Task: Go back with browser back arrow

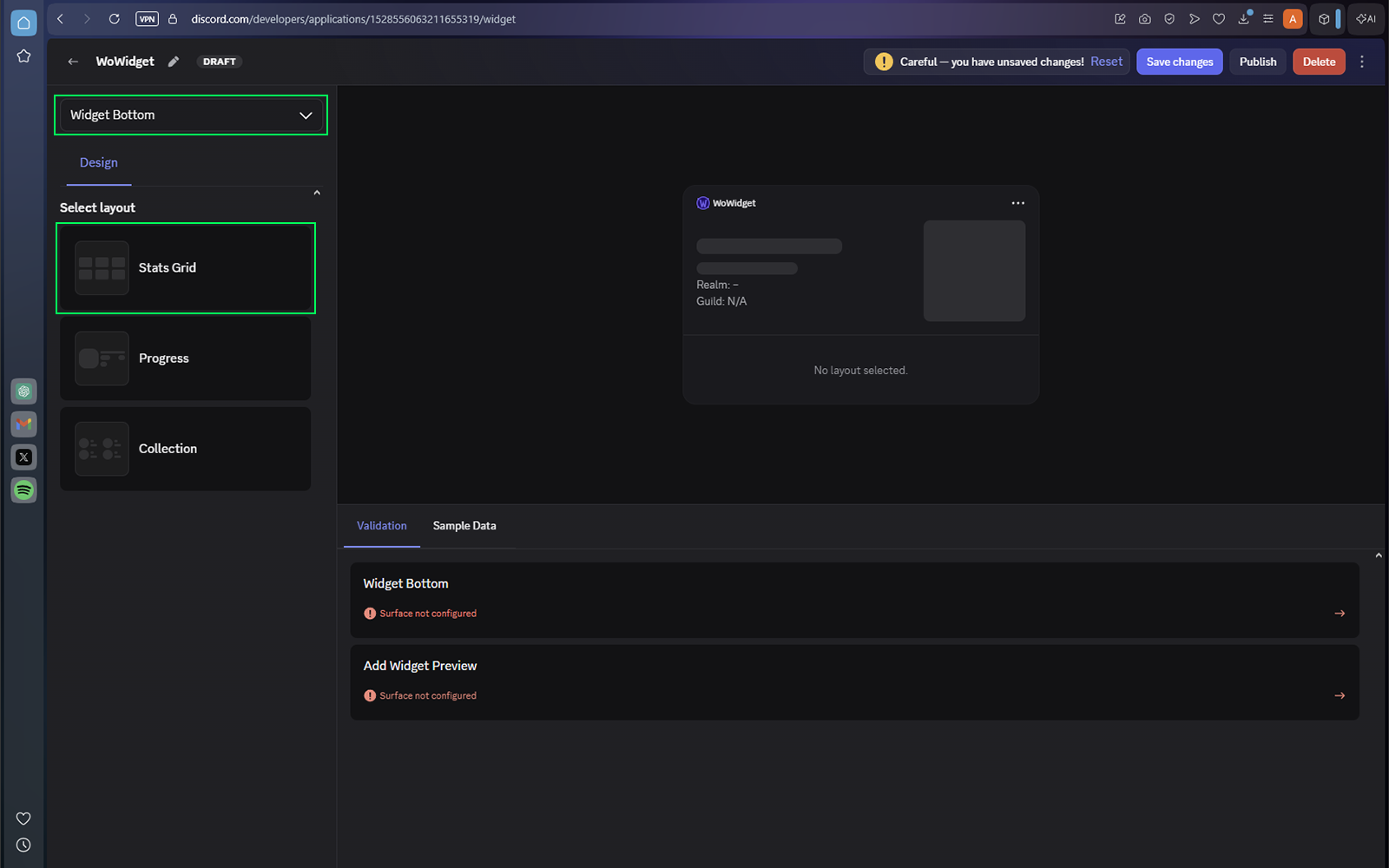Action: click(x=61, y=19)
